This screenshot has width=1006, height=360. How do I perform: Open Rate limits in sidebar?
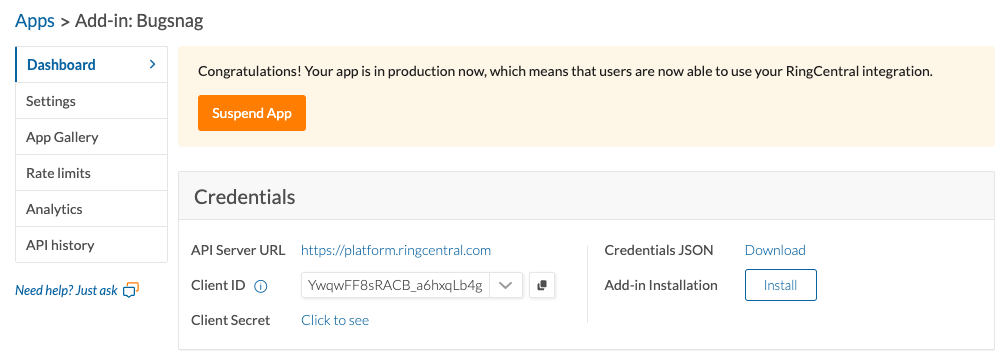point(92,173)
